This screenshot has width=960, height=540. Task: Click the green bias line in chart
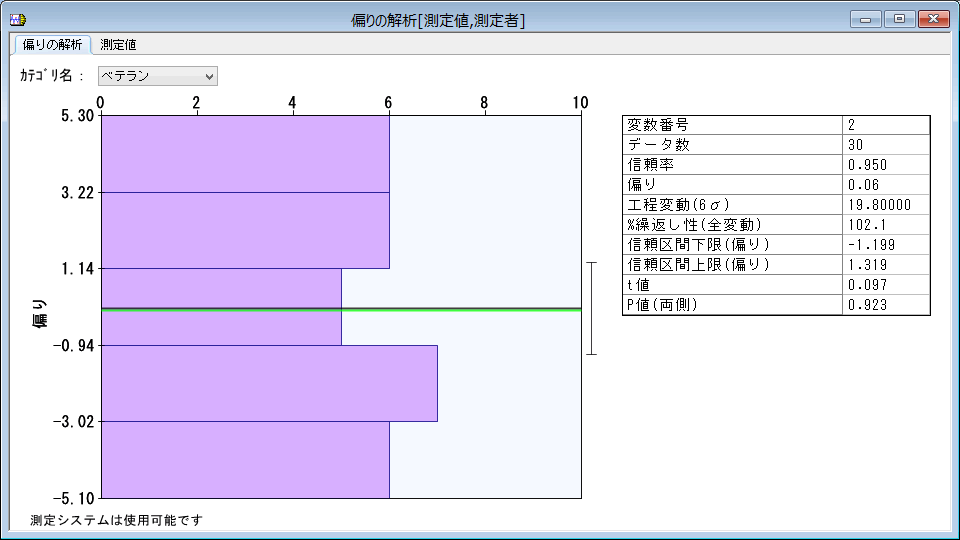(x=341, y=310)
